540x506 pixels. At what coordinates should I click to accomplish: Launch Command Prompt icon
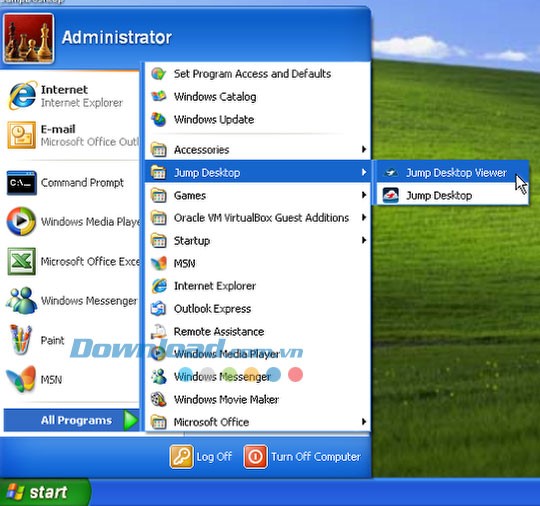pyautogui.click(x=21, y=183)
